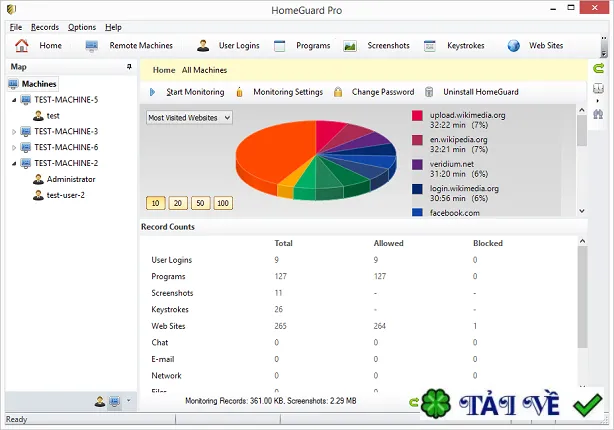Screen dimensions: 614x430
Task: Open the Home toolbar house icon
Action: click(x=22, y=46)
